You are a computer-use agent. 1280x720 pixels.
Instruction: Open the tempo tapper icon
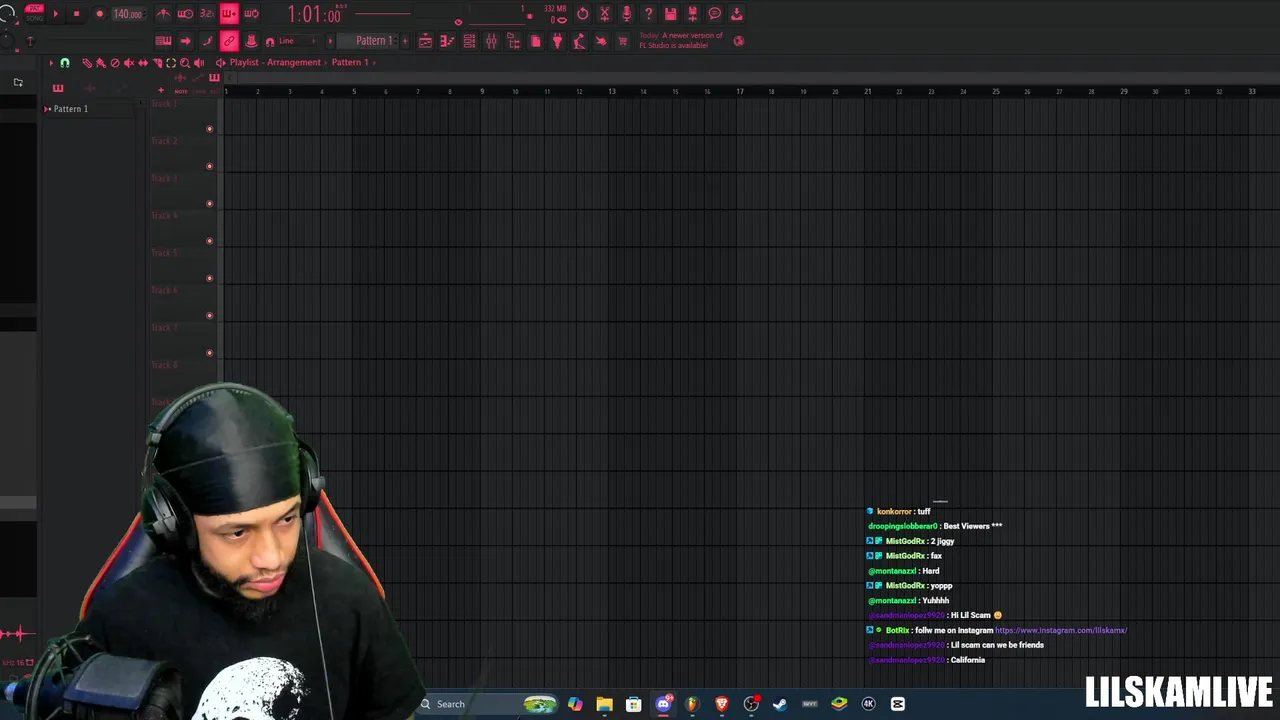(x=579, y=41)
